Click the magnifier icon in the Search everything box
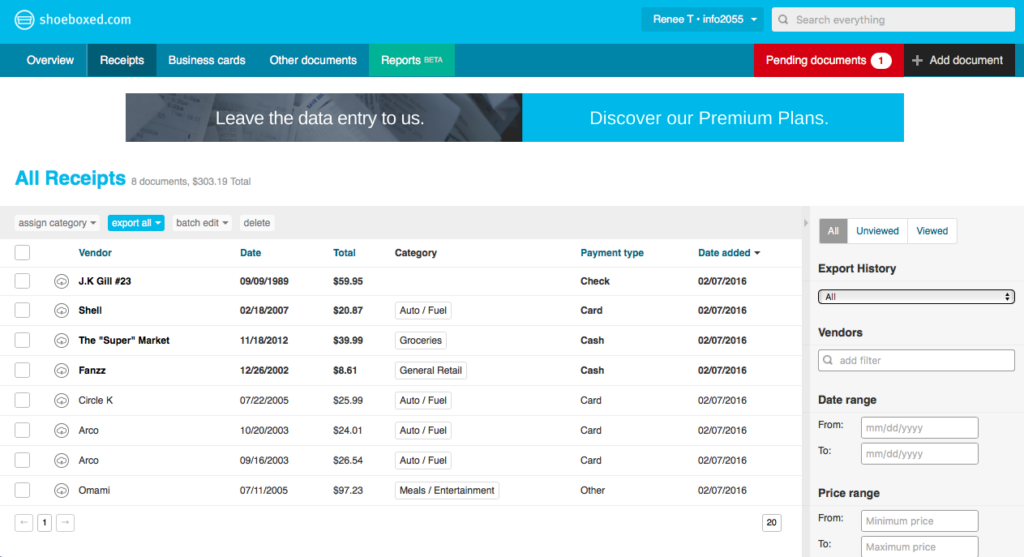1024x557 pixels. 784,20
